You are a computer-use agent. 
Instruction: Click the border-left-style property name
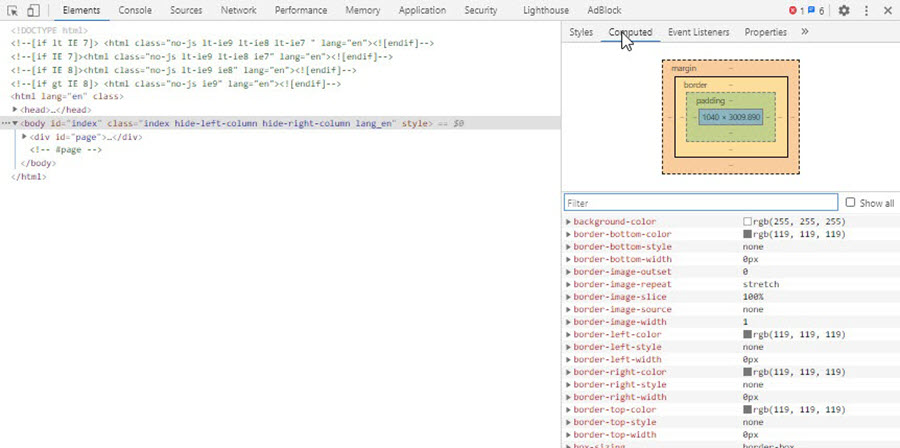click(x=617, y=346)
